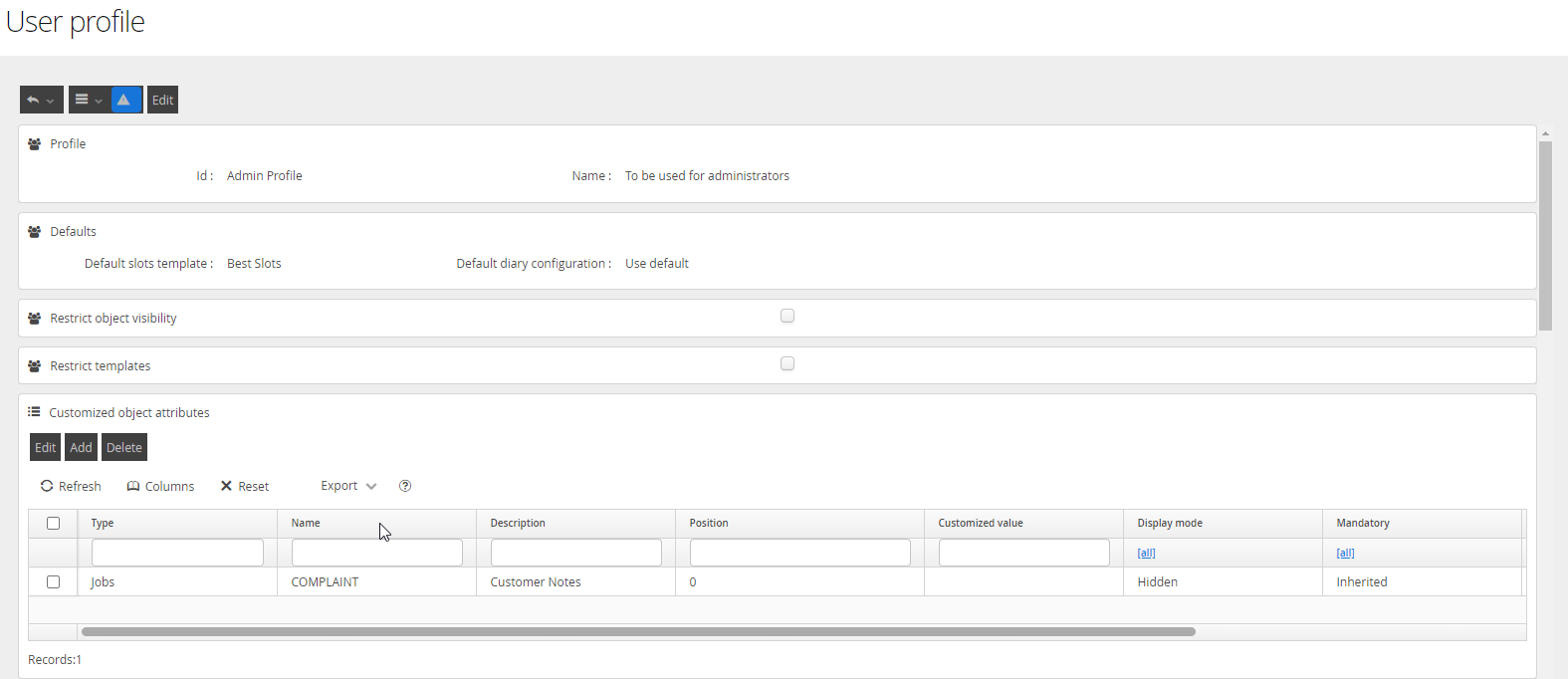Open the Display mode [all] filter
This screenshot has height=679, width=1568.
pyautogui.click(x=1146, y=553)
